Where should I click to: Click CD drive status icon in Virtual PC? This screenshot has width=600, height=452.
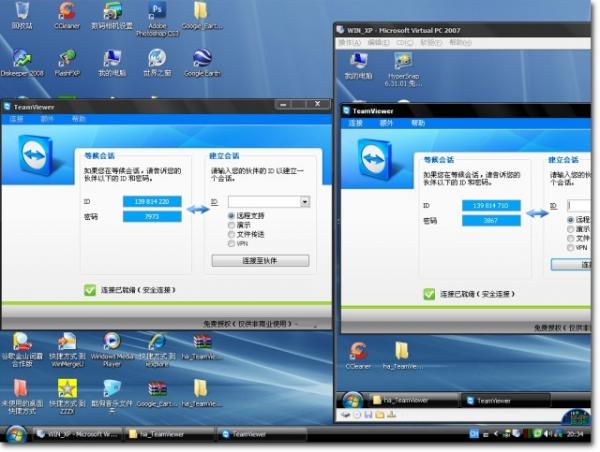pyautogui.click(x=357, y=414)
